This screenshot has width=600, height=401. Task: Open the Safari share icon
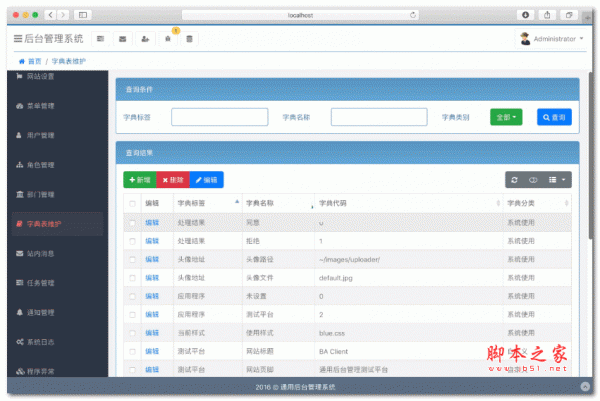click(x=547, y=15)
